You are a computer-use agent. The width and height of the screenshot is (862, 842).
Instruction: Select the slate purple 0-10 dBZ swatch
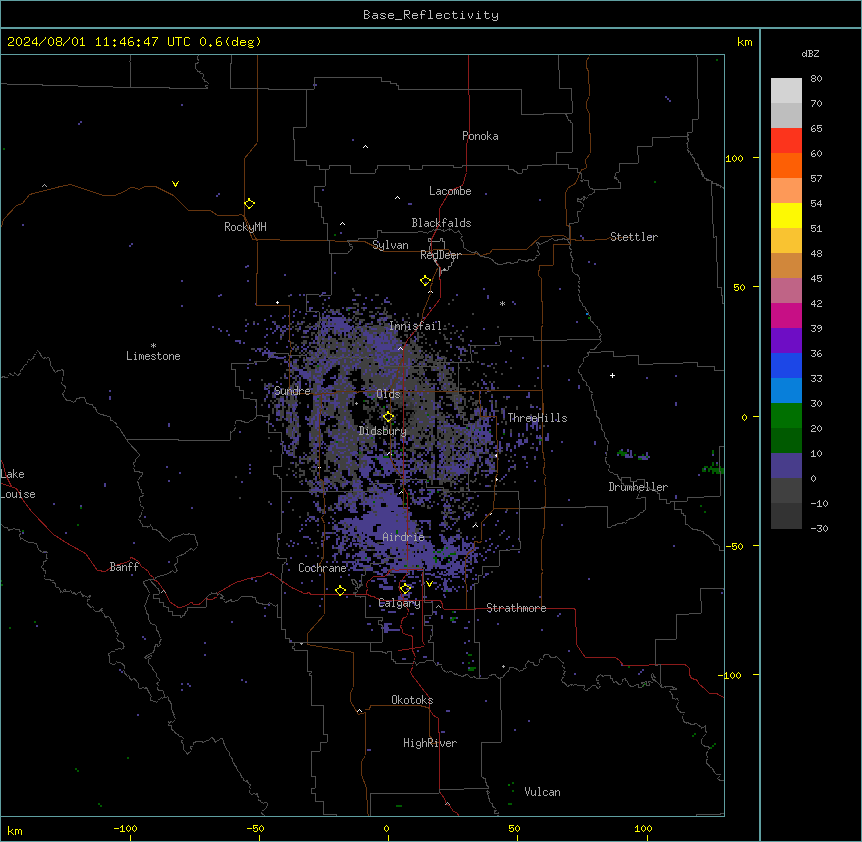pos(786,466)
